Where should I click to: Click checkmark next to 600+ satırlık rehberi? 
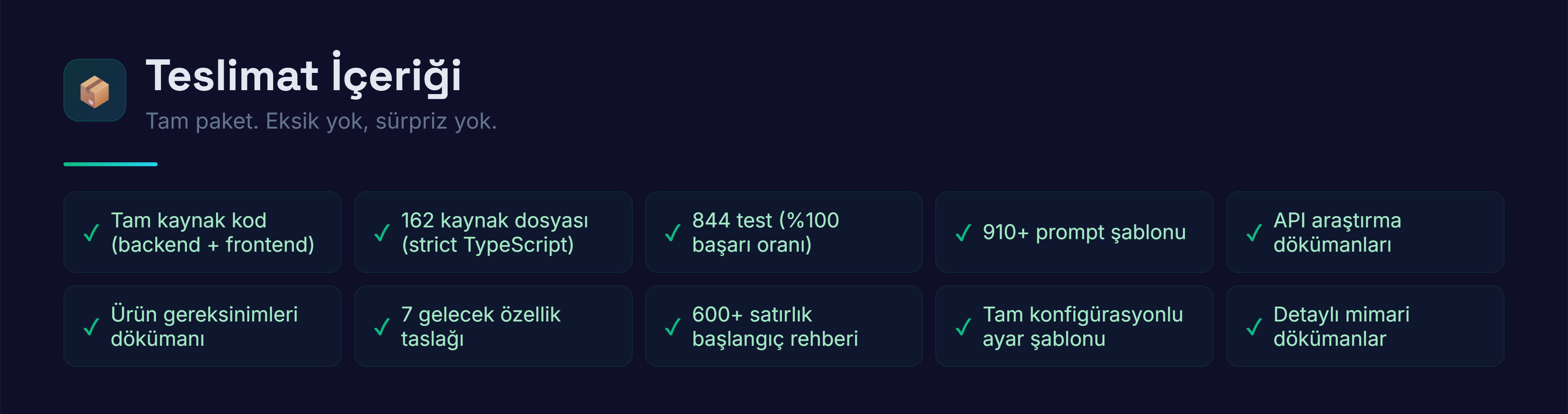click(673, 327)
